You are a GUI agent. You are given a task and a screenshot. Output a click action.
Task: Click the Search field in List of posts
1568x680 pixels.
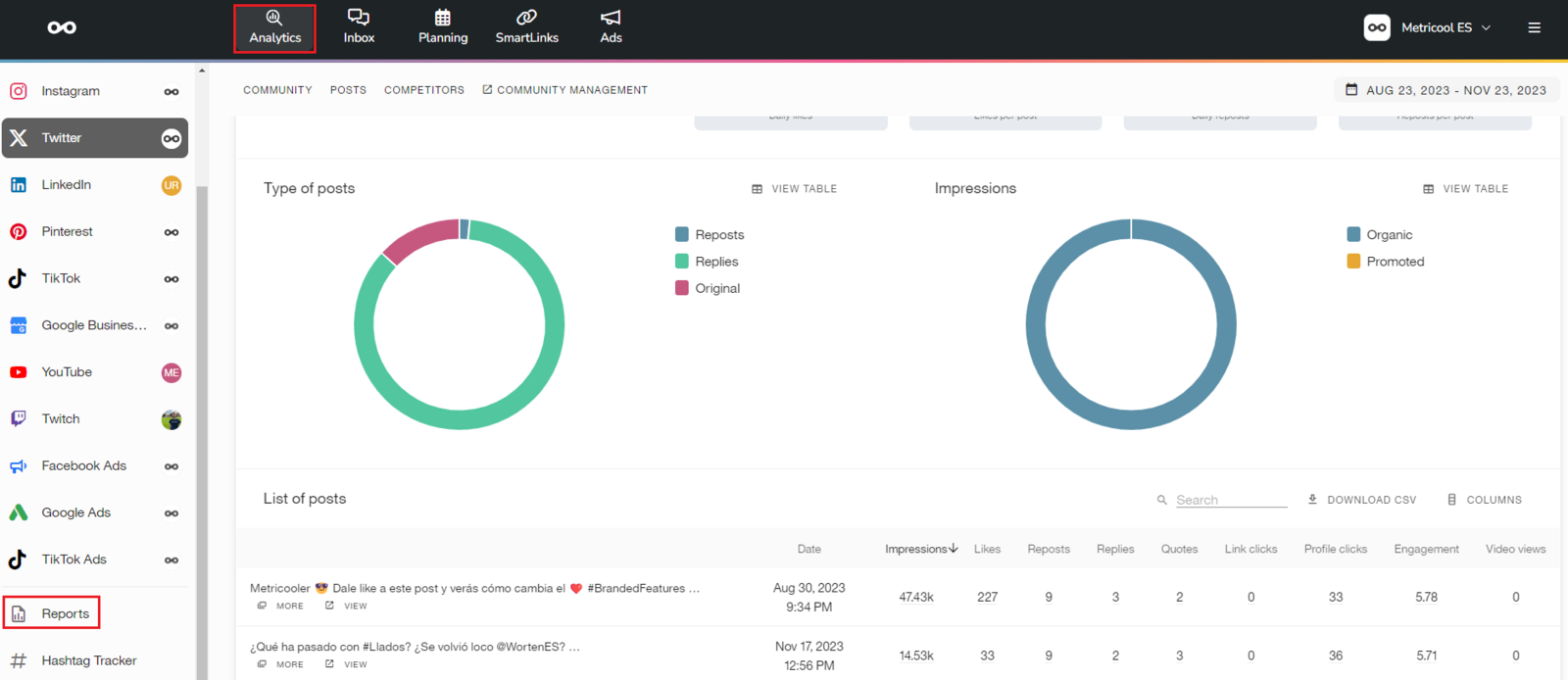pos(1230,500)
